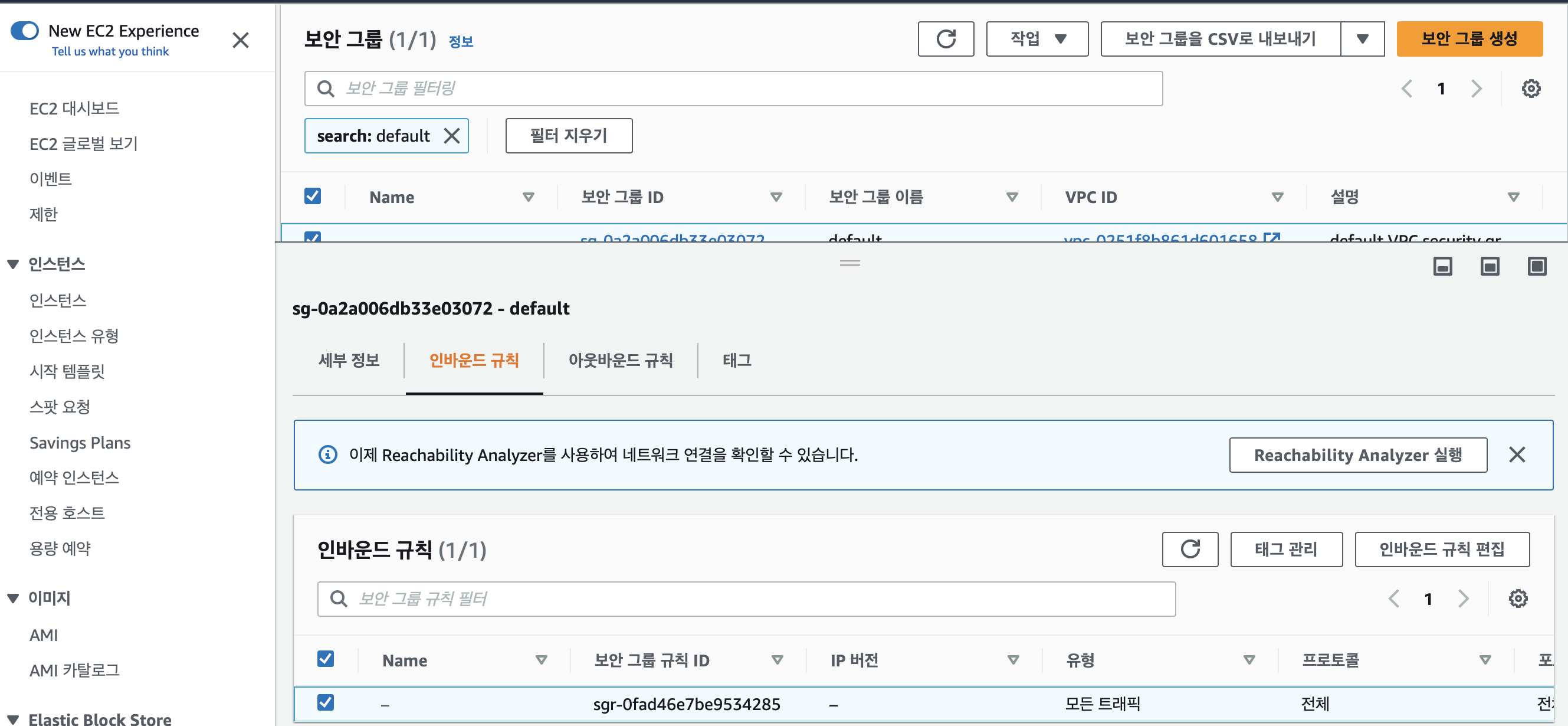Open security groups table settings gear
The image size is (1568, 726).
1530,89
